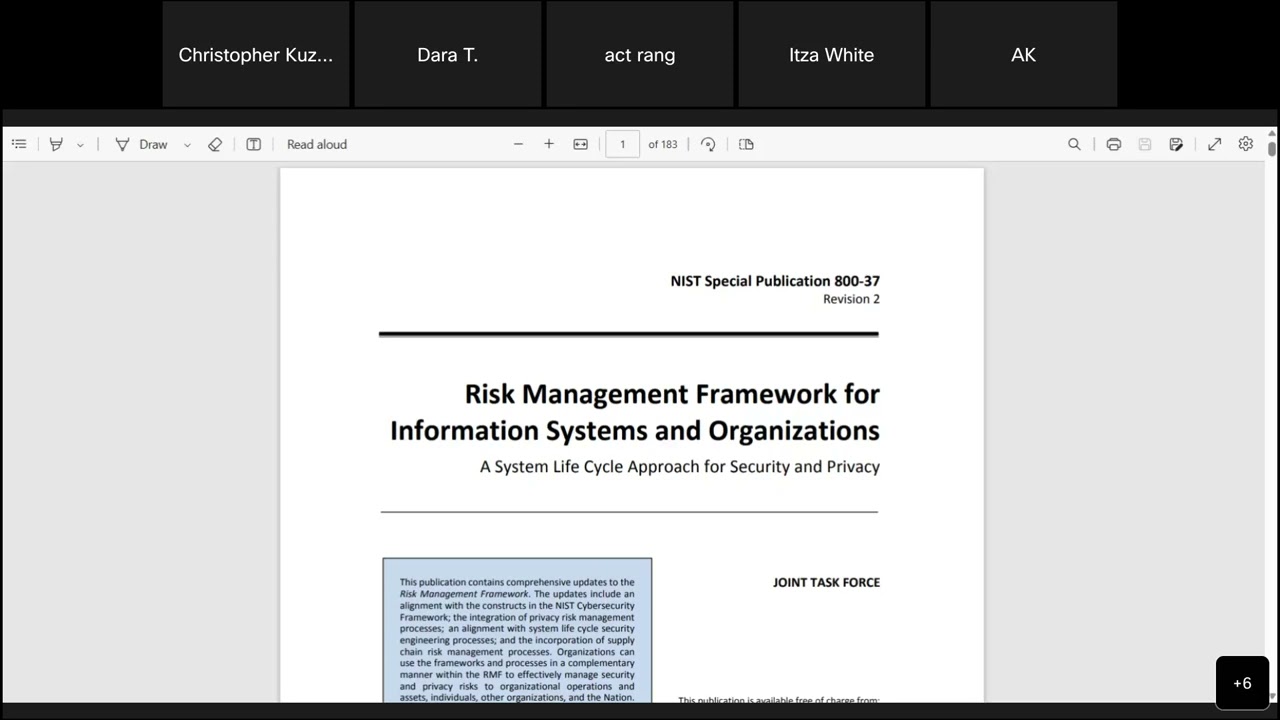
Task: Show the +6 more participants
Action: [1242, 683]
